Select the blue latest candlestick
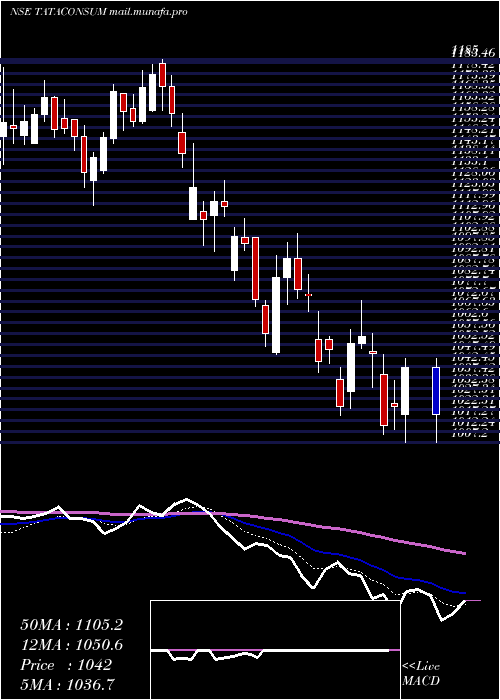The height and width of the screenshot is (700, 500). 436,391
